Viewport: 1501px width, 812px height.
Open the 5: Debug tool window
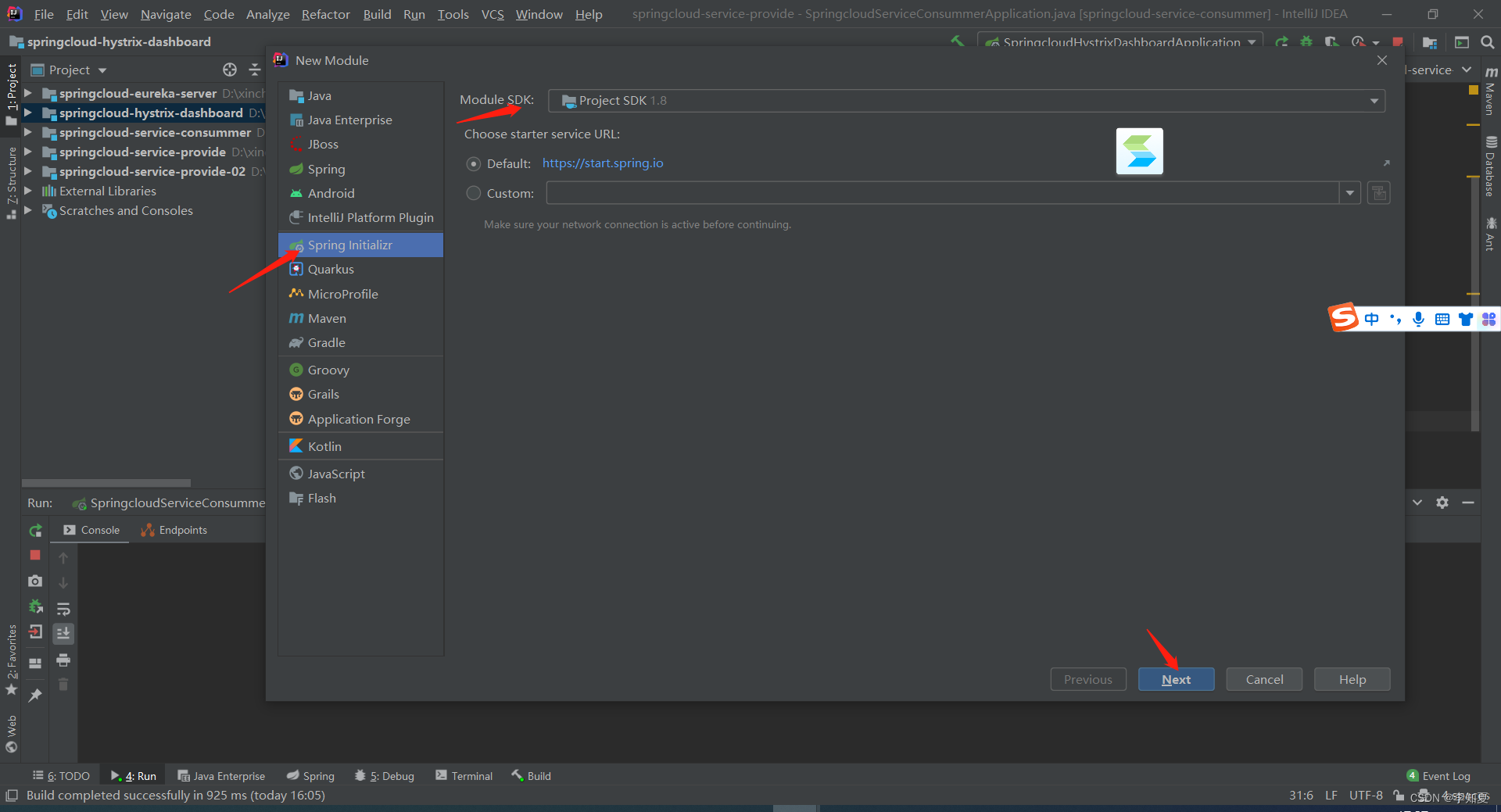coord(385,775)
